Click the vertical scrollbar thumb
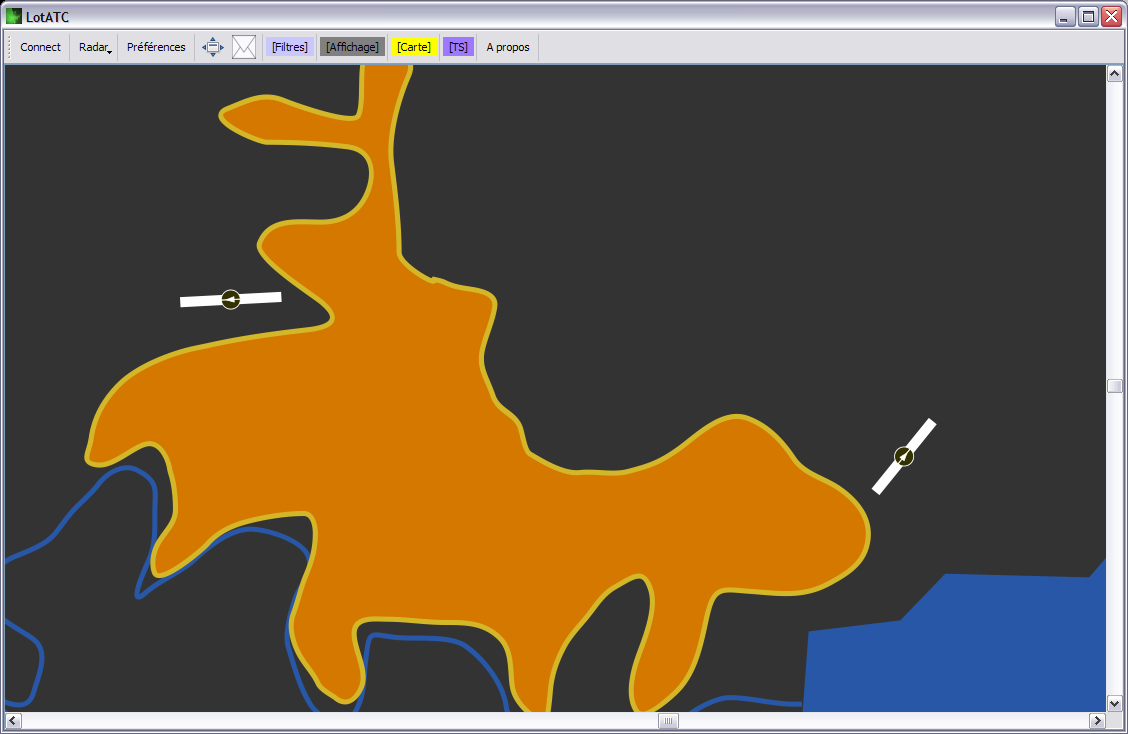The width and height of the screenshot is (1128, 734). click(x=1114, y=387)
